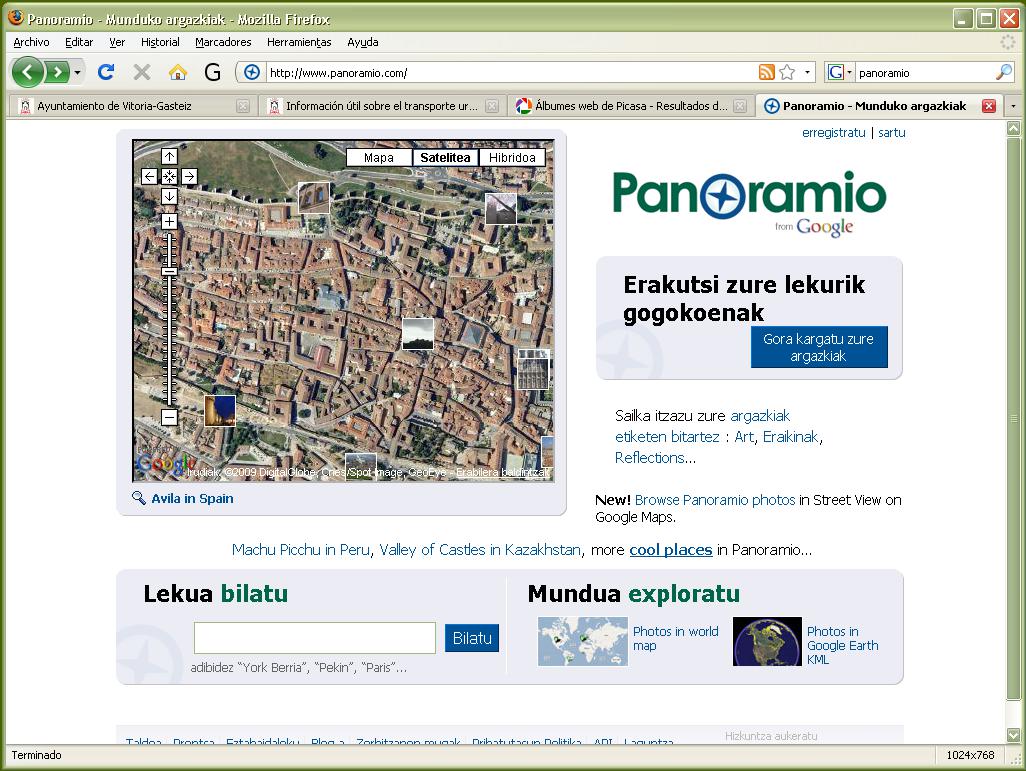Open the photo thumbnail at the map's top center
1026x771 pixels.
(314, 198)
